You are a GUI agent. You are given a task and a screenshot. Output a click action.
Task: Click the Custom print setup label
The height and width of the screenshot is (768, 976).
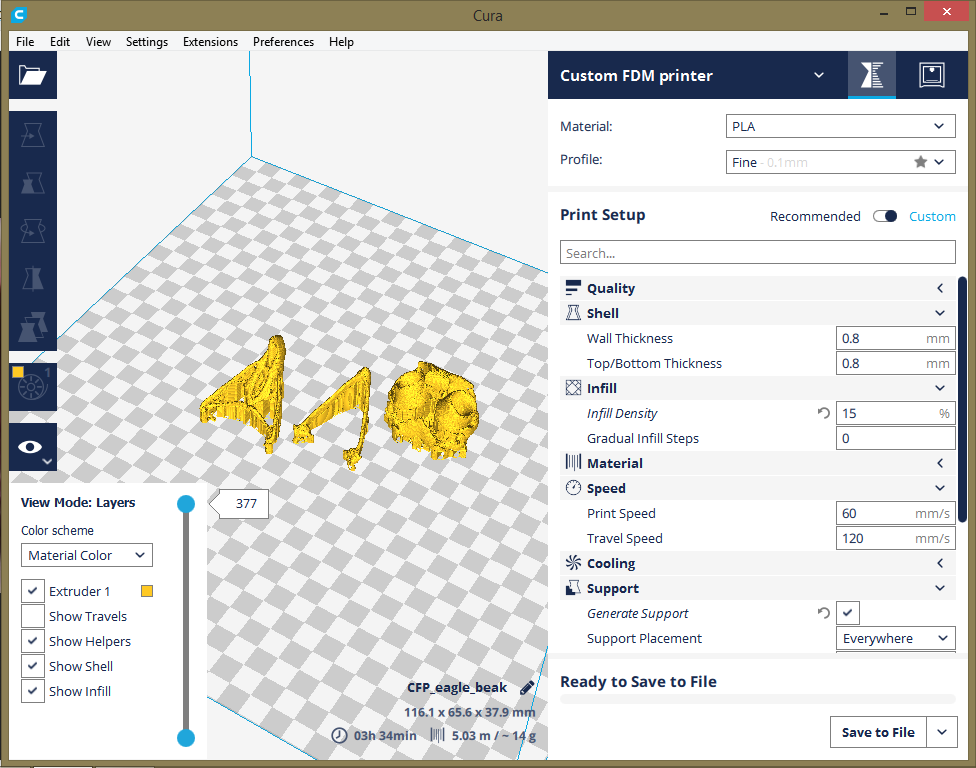[x=932, y=216]
